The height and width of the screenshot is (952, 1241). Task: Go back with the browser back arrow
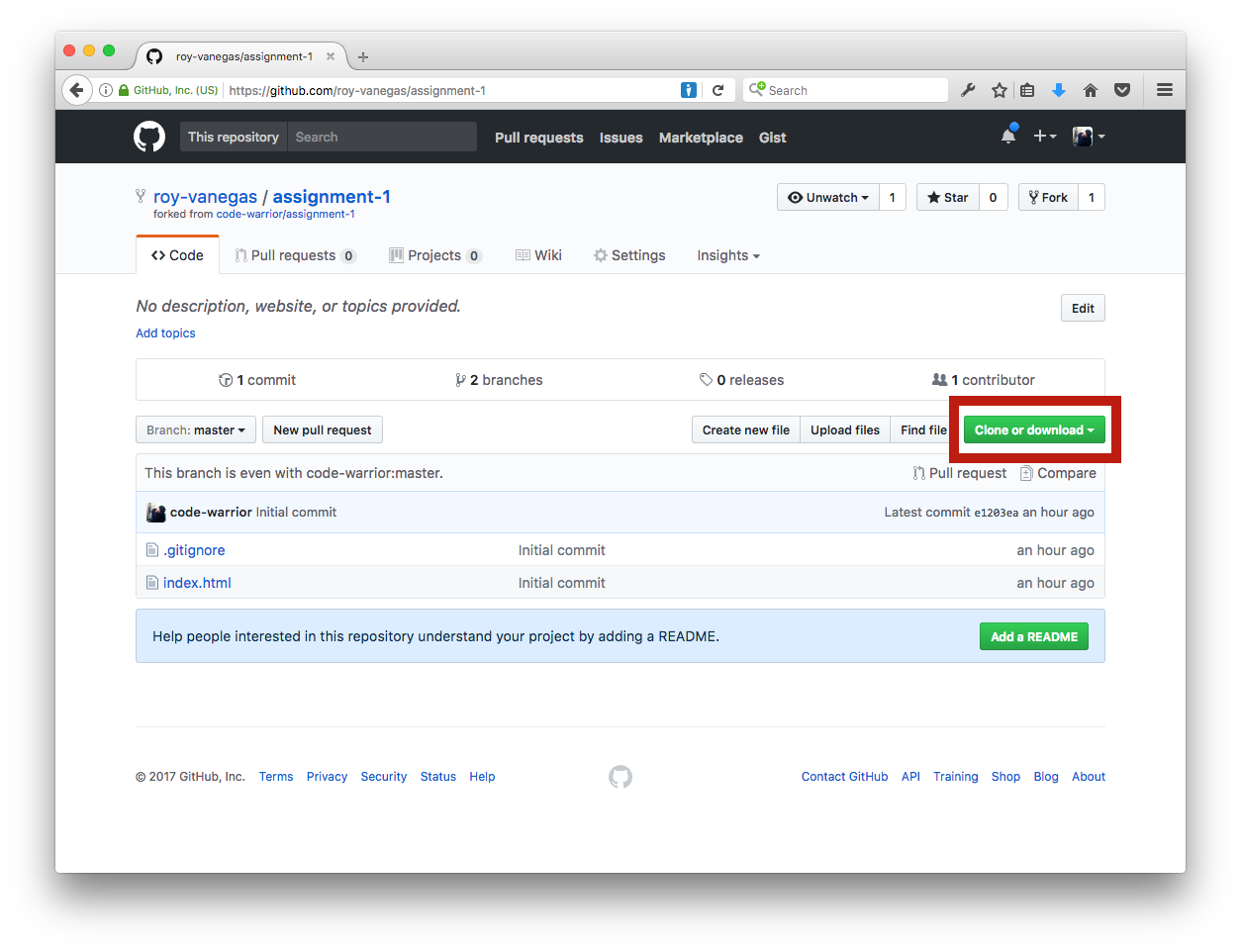(x=76, y=90)
